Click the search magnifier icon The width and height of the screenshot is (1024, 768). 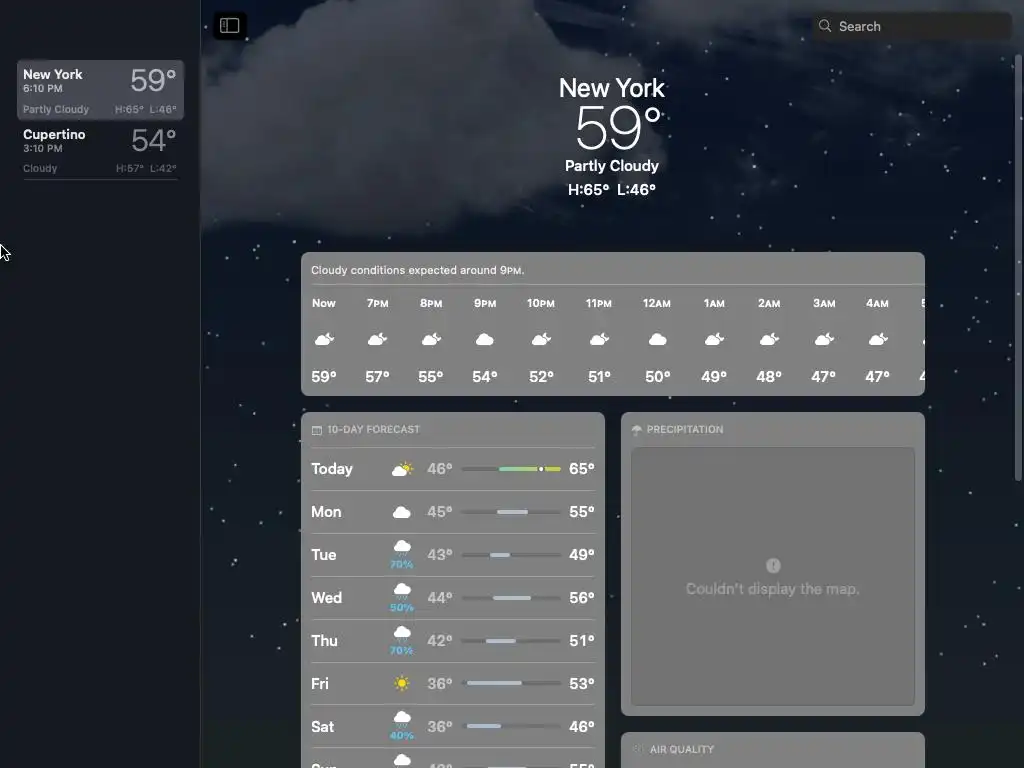pyautogui.click(x=825, y=26)
